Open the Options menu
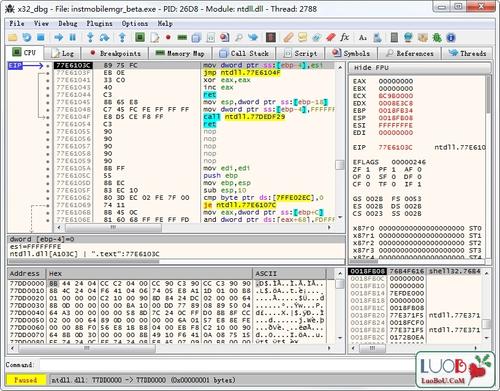Viewport: 500px width, 391px height. pyautogui.click(x=135, y=23)
